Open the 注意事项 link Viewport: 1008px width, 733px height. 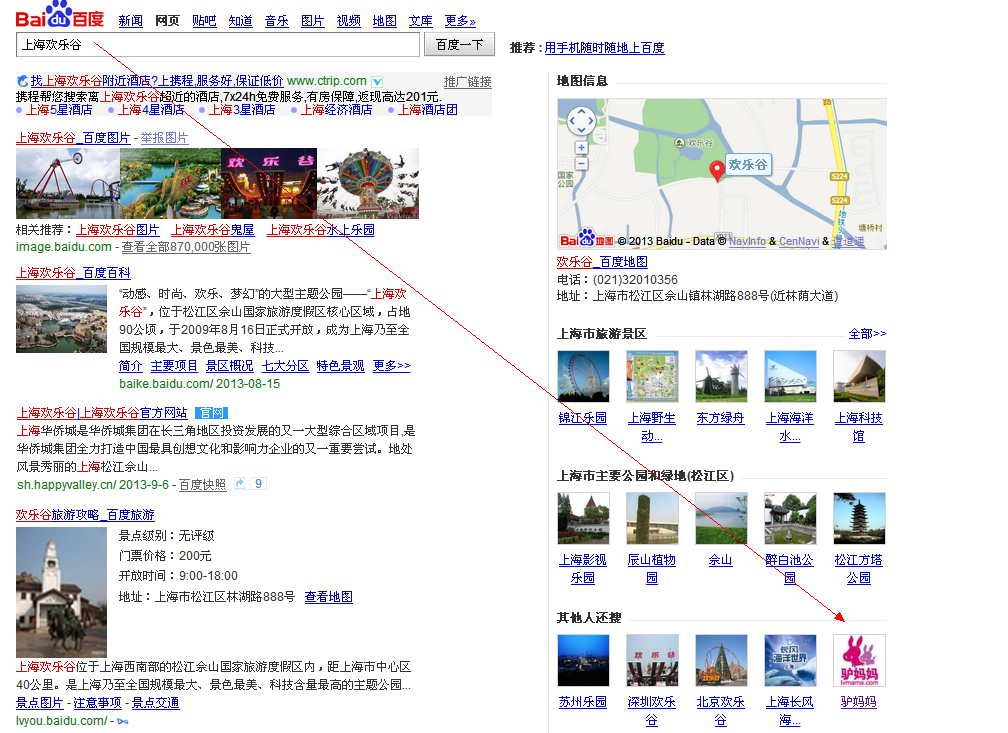[97, 703]
